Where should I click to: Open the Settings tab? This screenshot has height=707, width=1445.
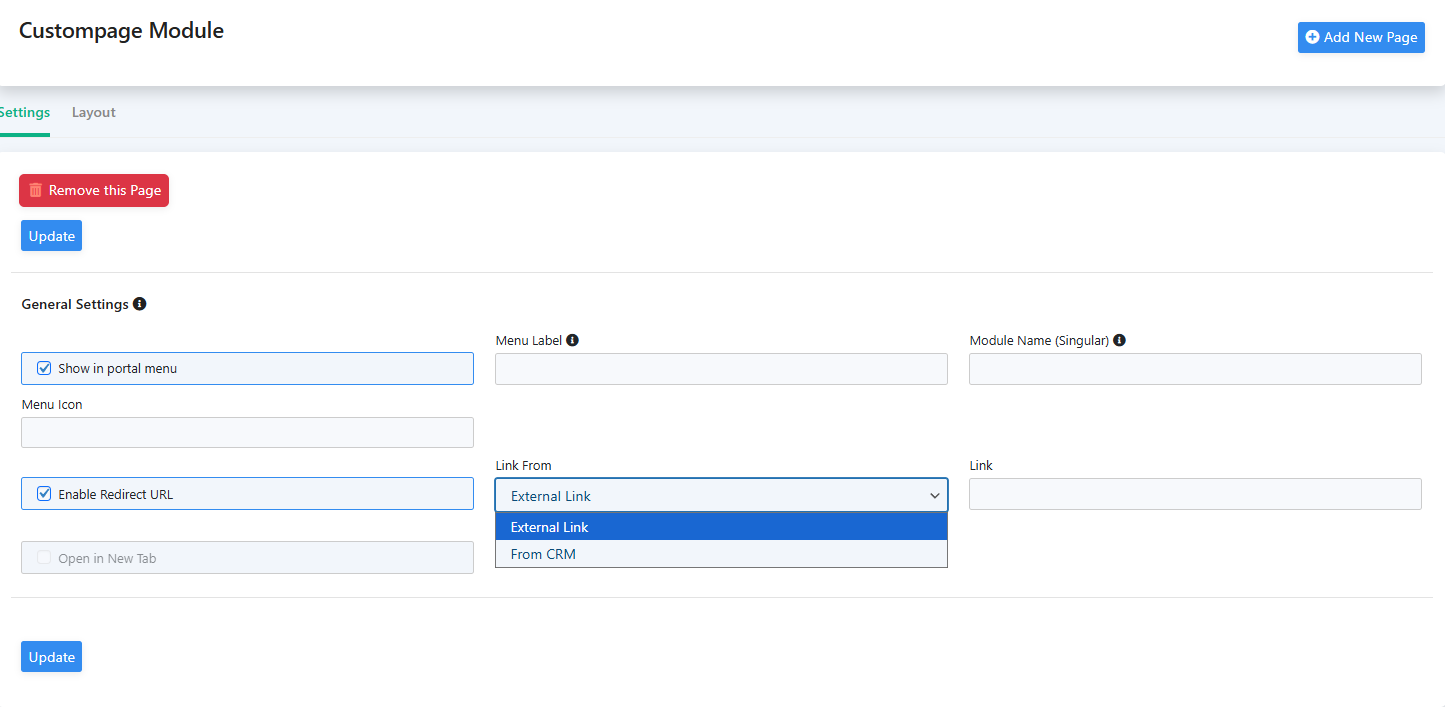click(24, 113)
